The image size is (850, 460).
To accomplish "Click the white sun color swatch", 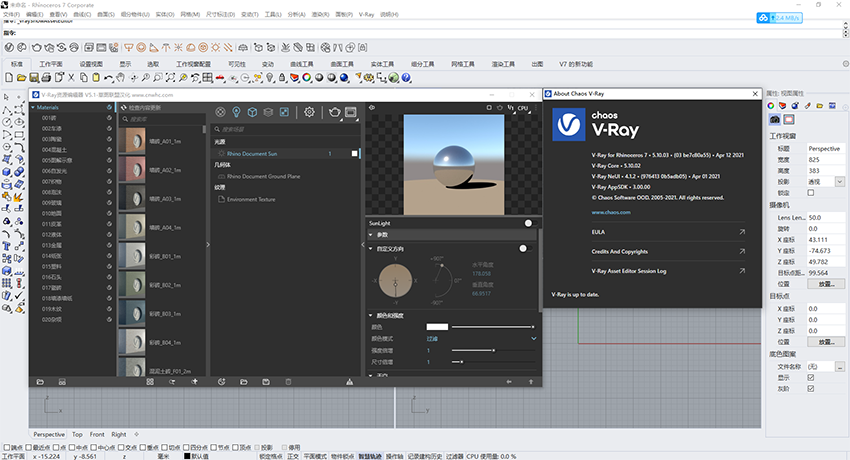I will click(437, 327).
